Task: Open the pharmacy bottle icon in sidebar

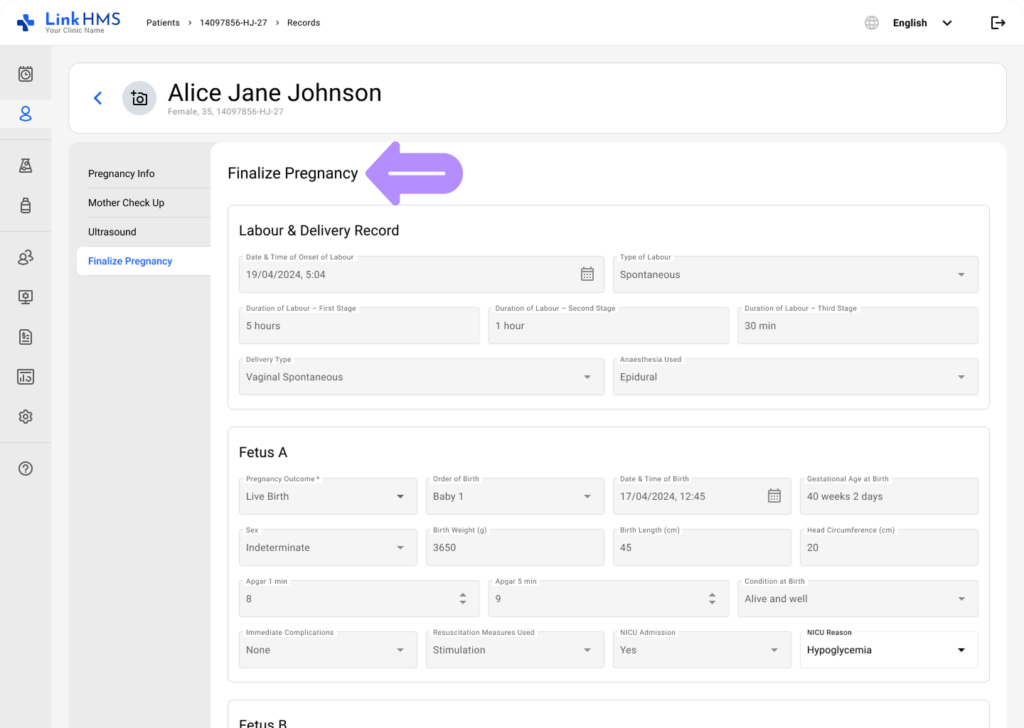Action: click(26, 206)
